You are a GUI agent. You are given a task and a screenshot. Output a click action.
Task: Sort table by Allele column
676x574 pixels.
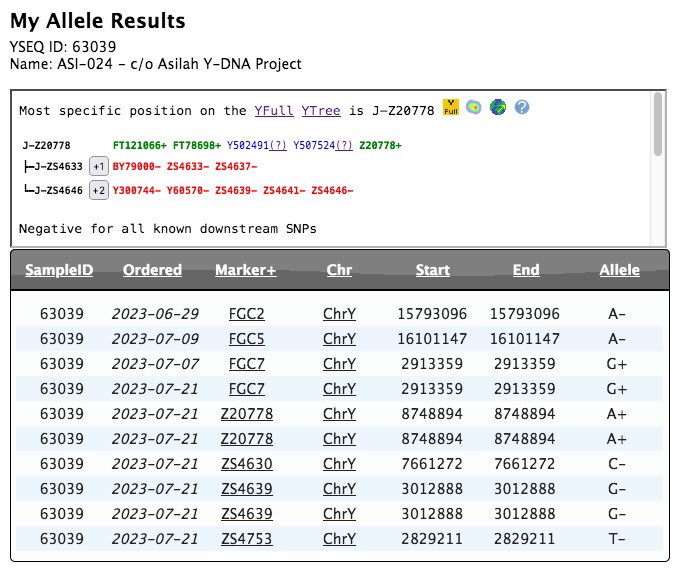[620, 270]
